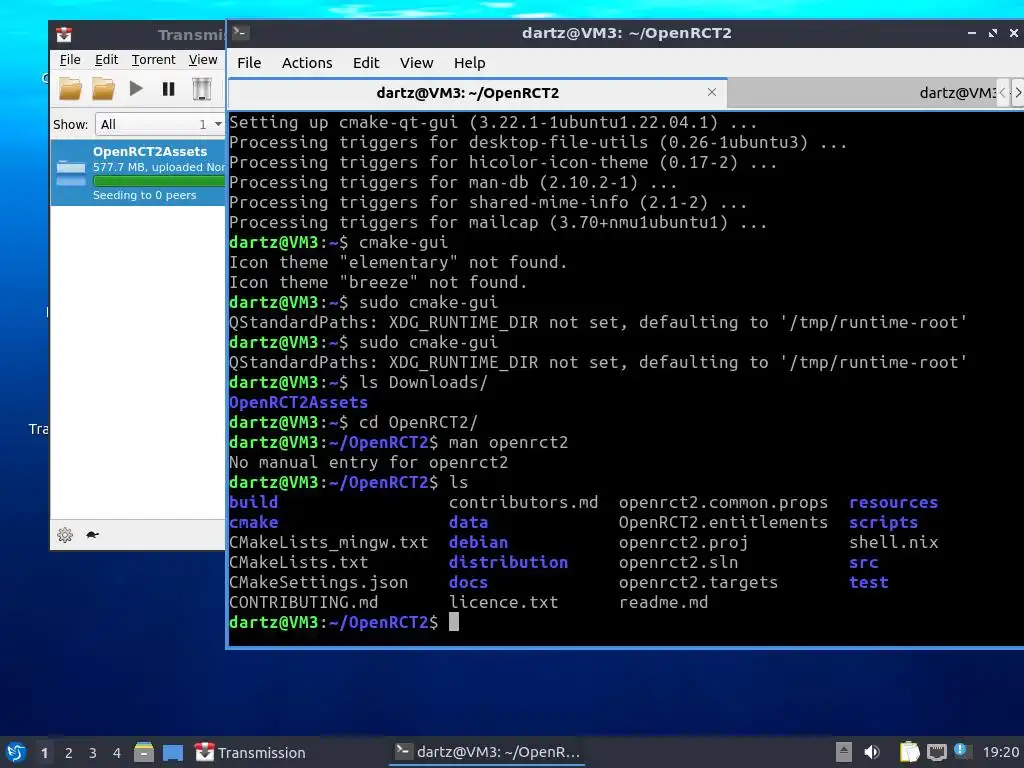This screenshot has height=768, width=1024.
Task: Click 'build' directory in ls output
Action: [253, 502]
